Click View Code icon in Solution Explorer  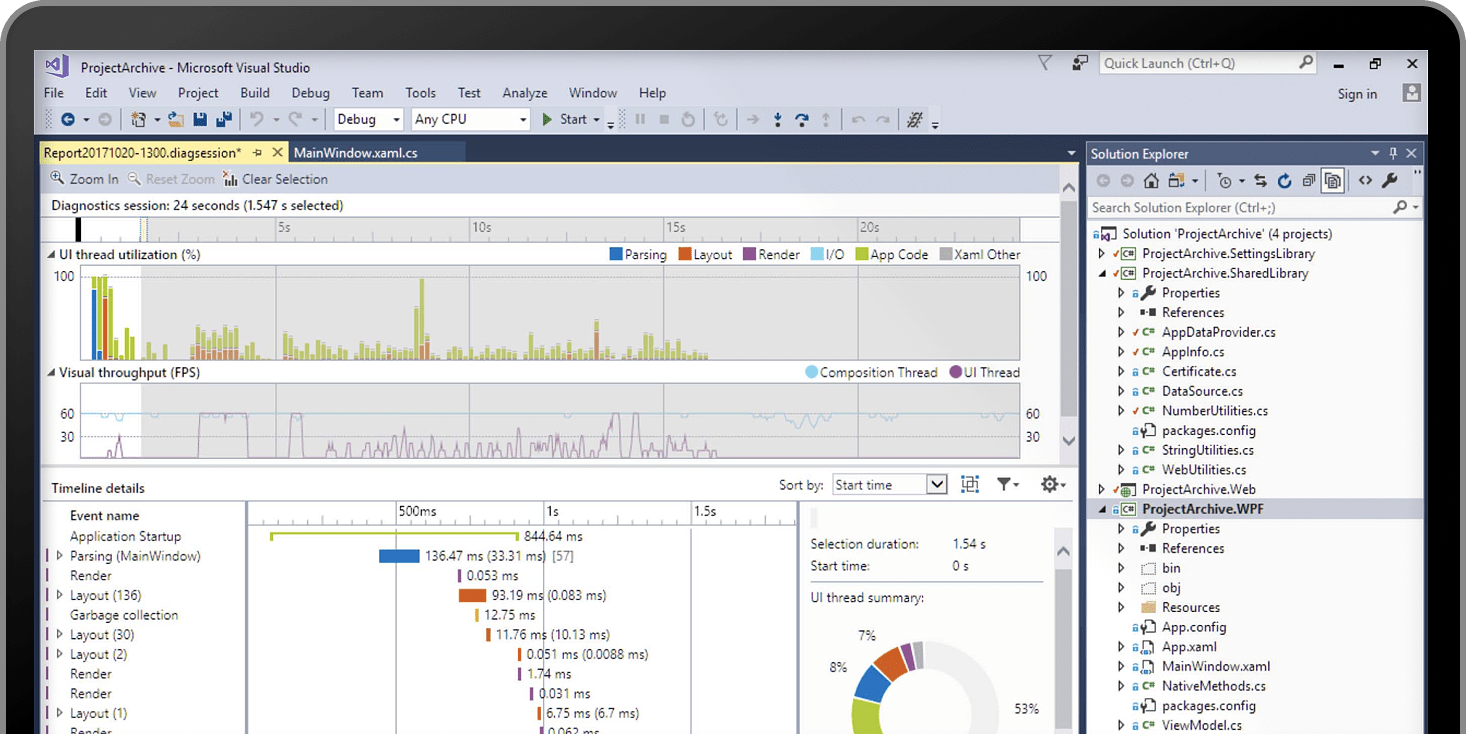click(1365, 181)
